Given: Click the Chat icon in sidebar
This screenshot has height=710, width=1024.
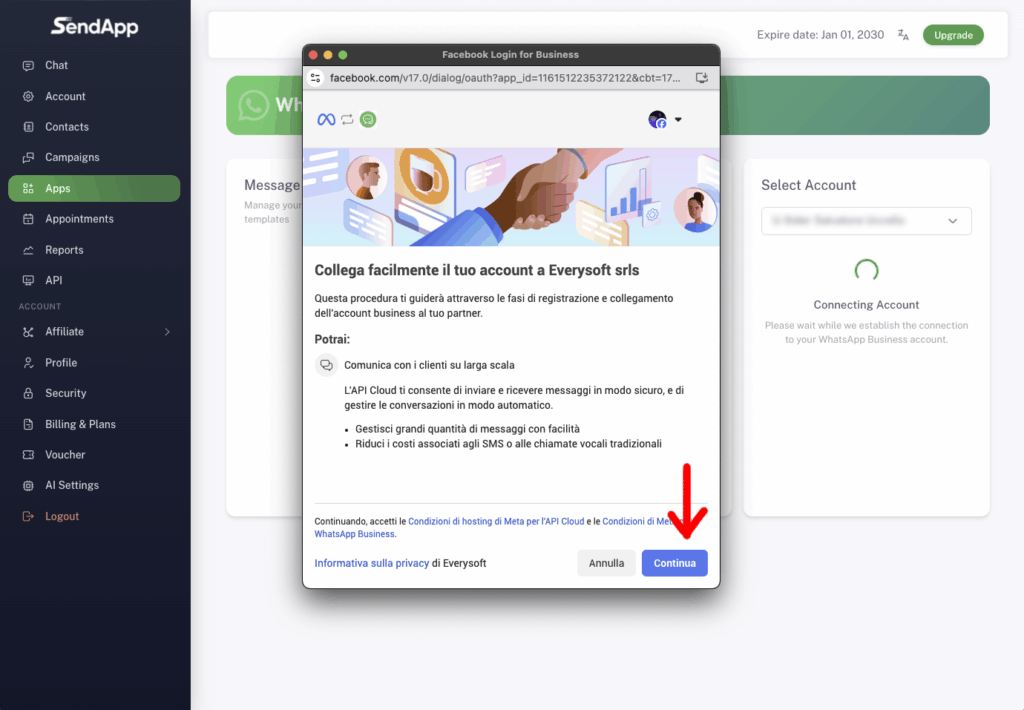Looking at the screenshot, I should click(28, 65).
